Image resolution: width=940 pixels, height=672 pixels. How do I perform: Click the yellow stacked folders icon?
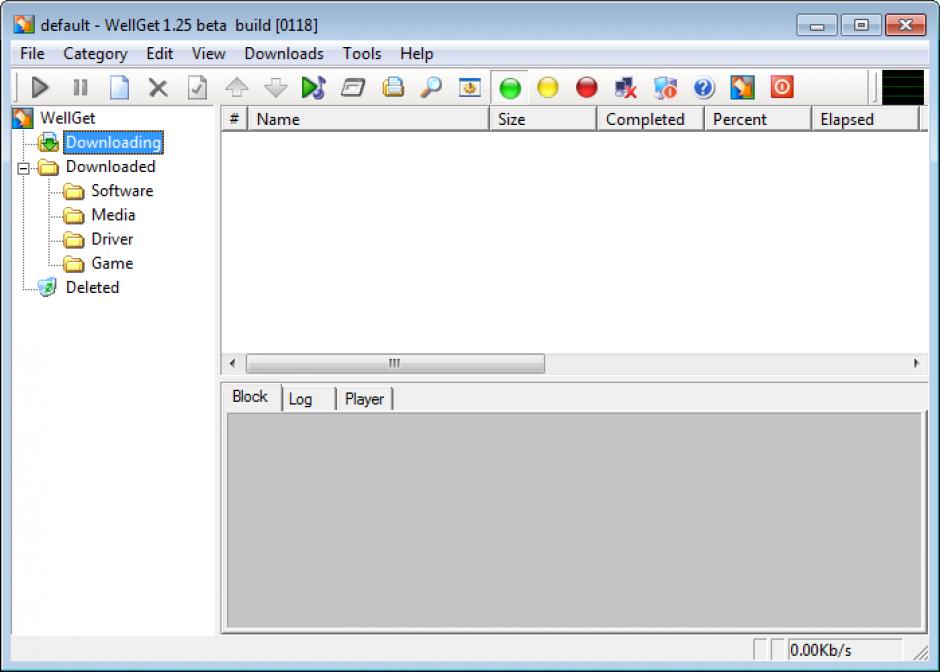(393, 88)
